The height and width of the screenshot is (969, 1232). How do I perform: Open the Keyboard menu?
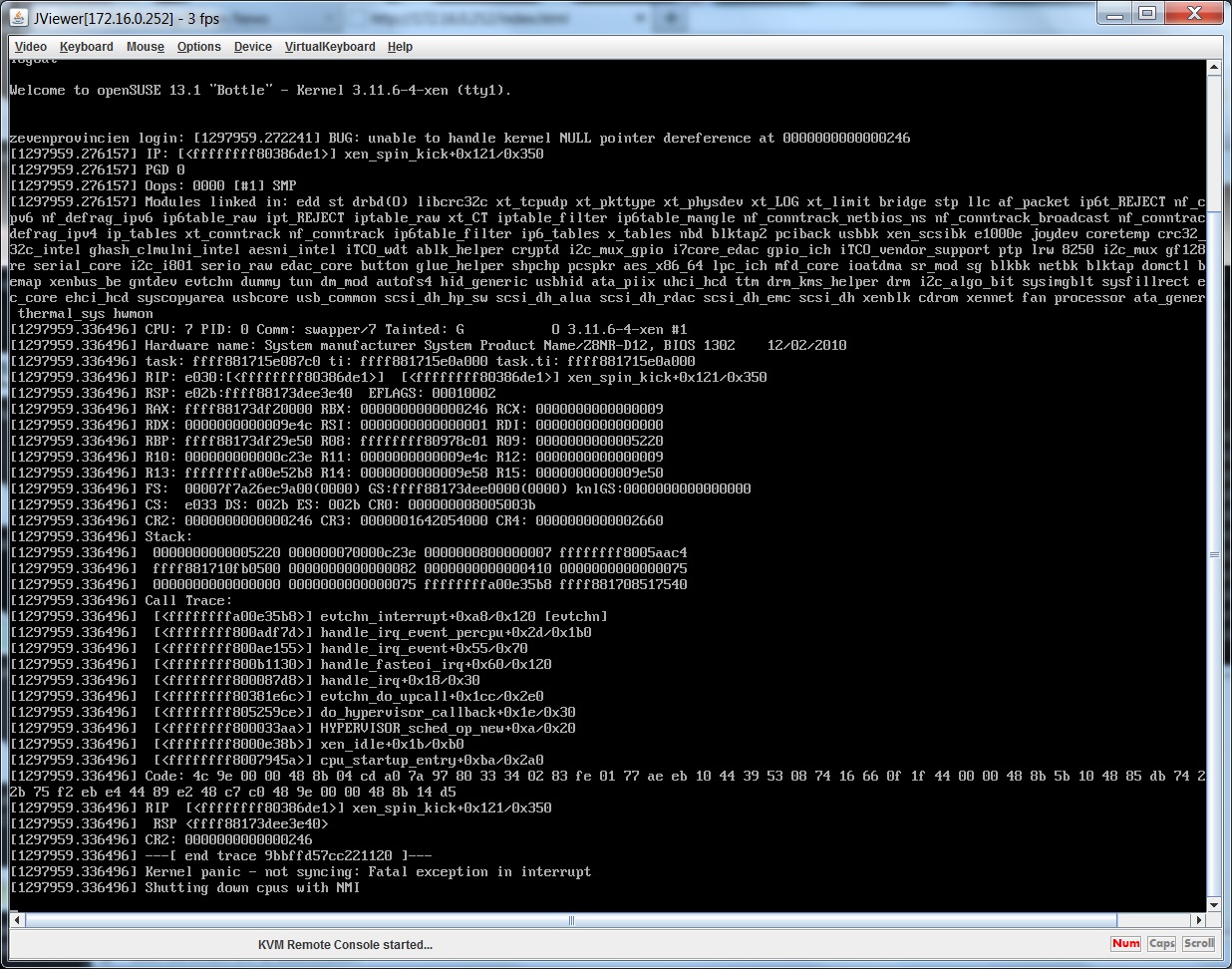pos(86,47)
